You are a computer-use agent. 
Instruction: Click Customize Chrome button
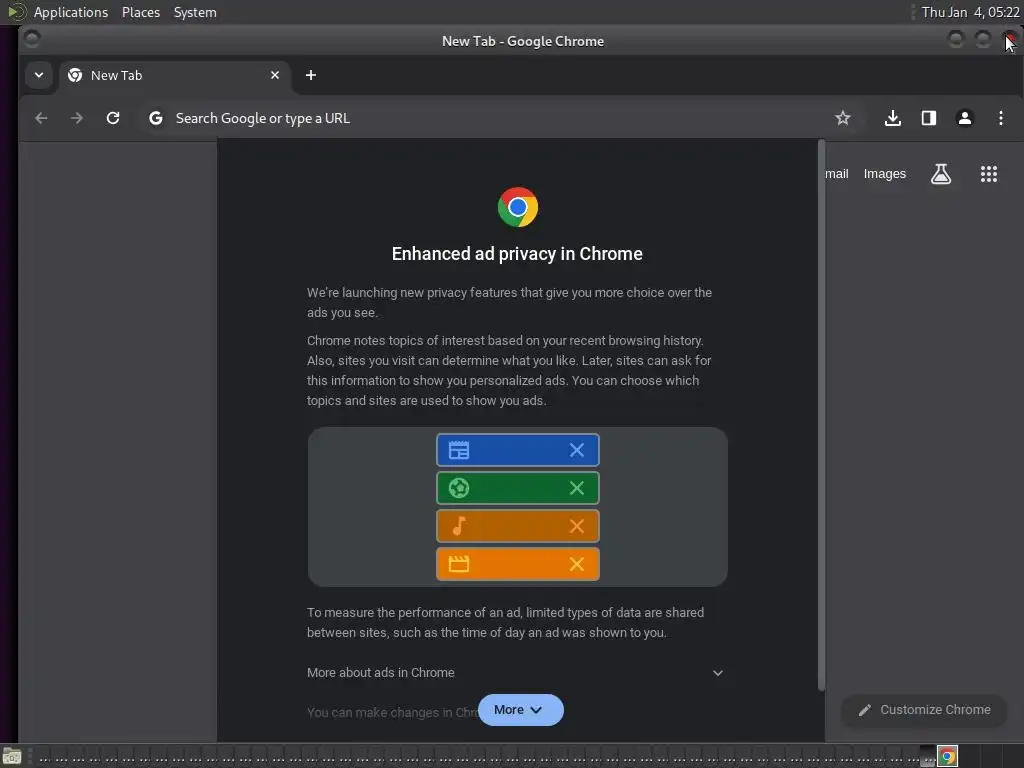[x=924, y=710]
